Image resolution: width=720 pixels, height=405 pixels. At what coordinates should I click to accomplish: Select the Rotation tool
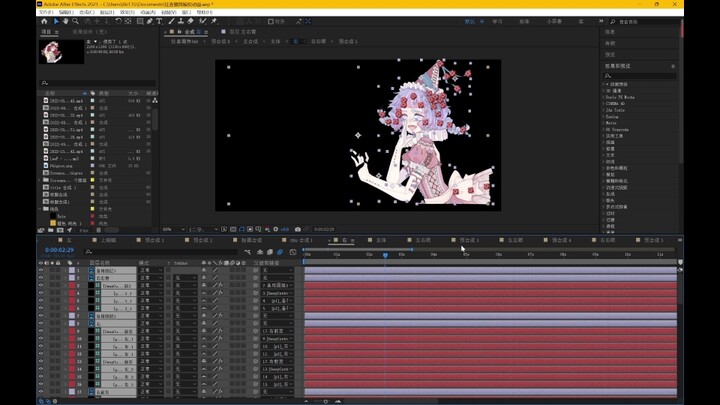(x=118, y=21)
